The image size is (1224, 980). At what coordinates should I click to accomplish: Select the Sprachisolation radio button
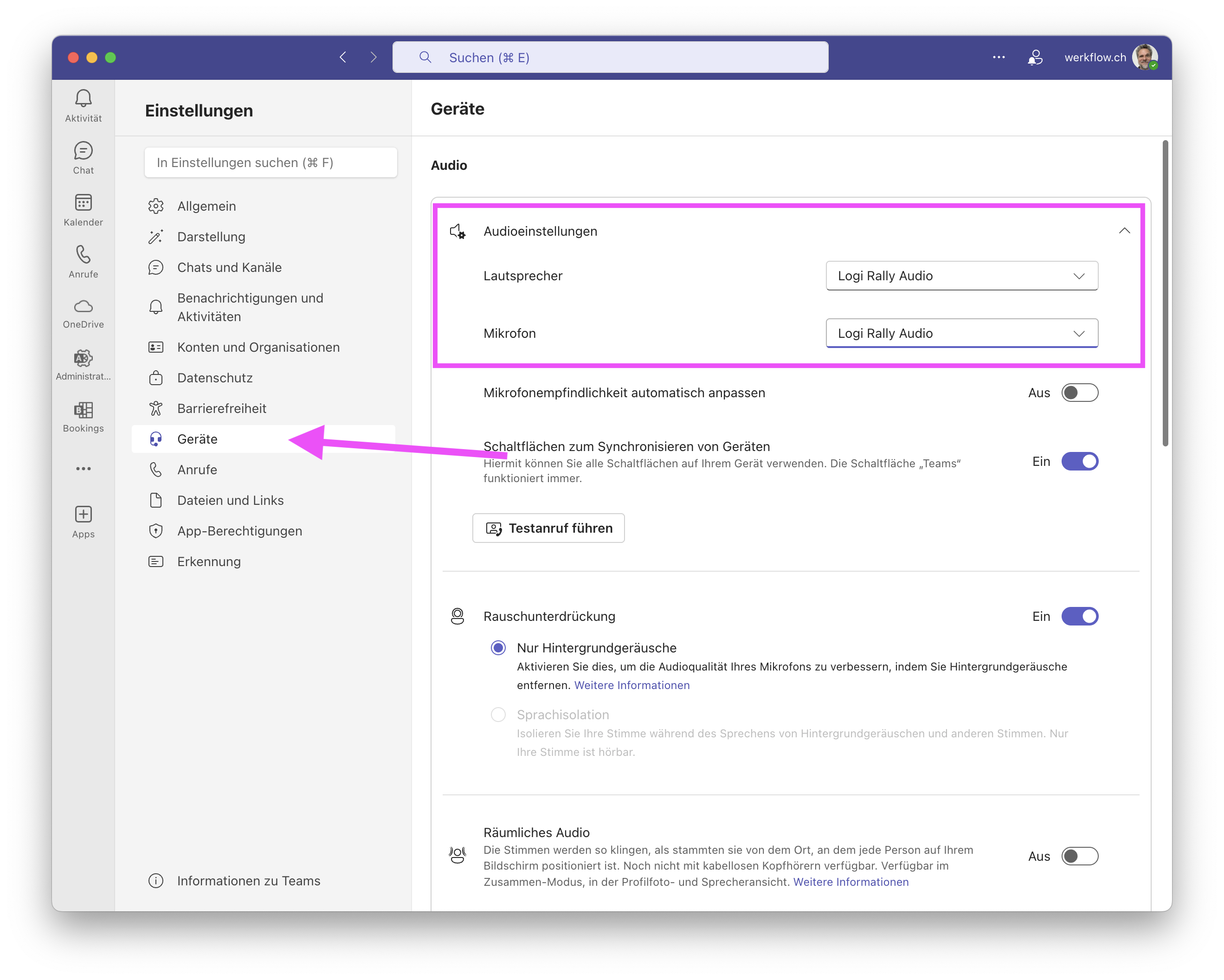(x=498, y=715)
